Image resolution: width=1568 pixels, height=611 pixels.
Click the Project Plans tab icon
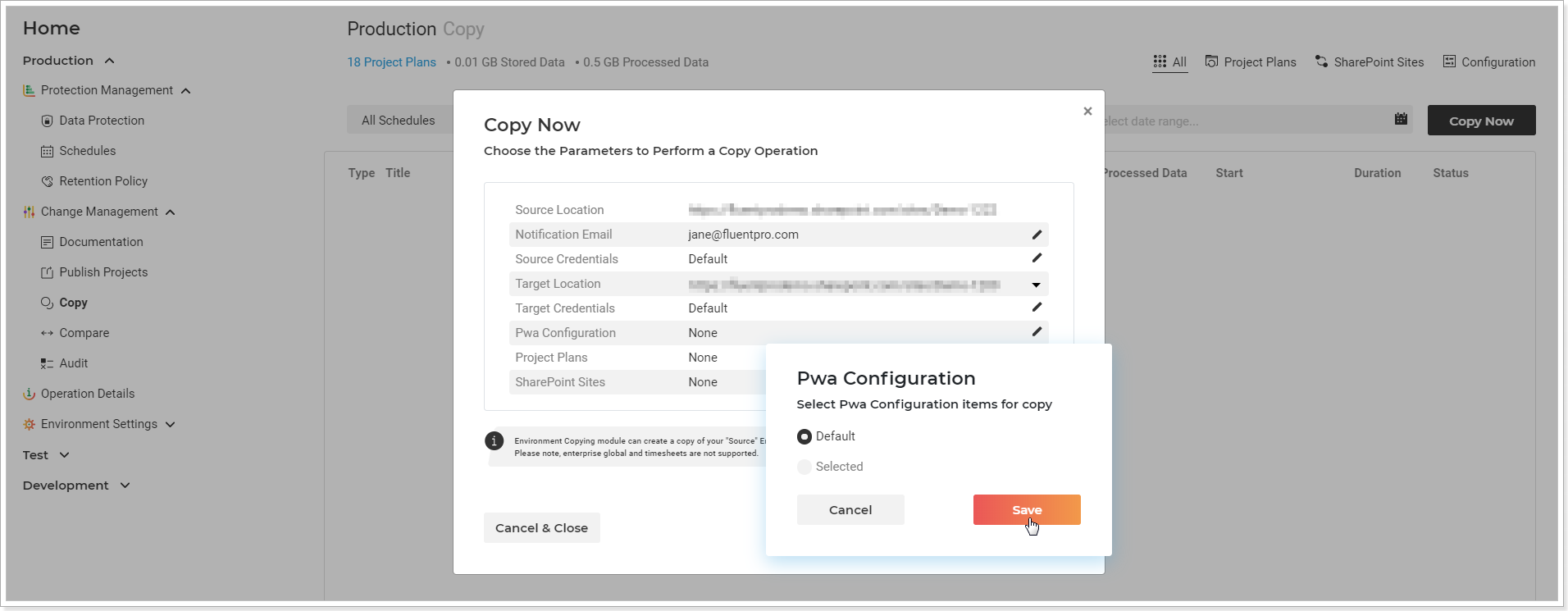pyautogui.click(x=1211, y=62)
